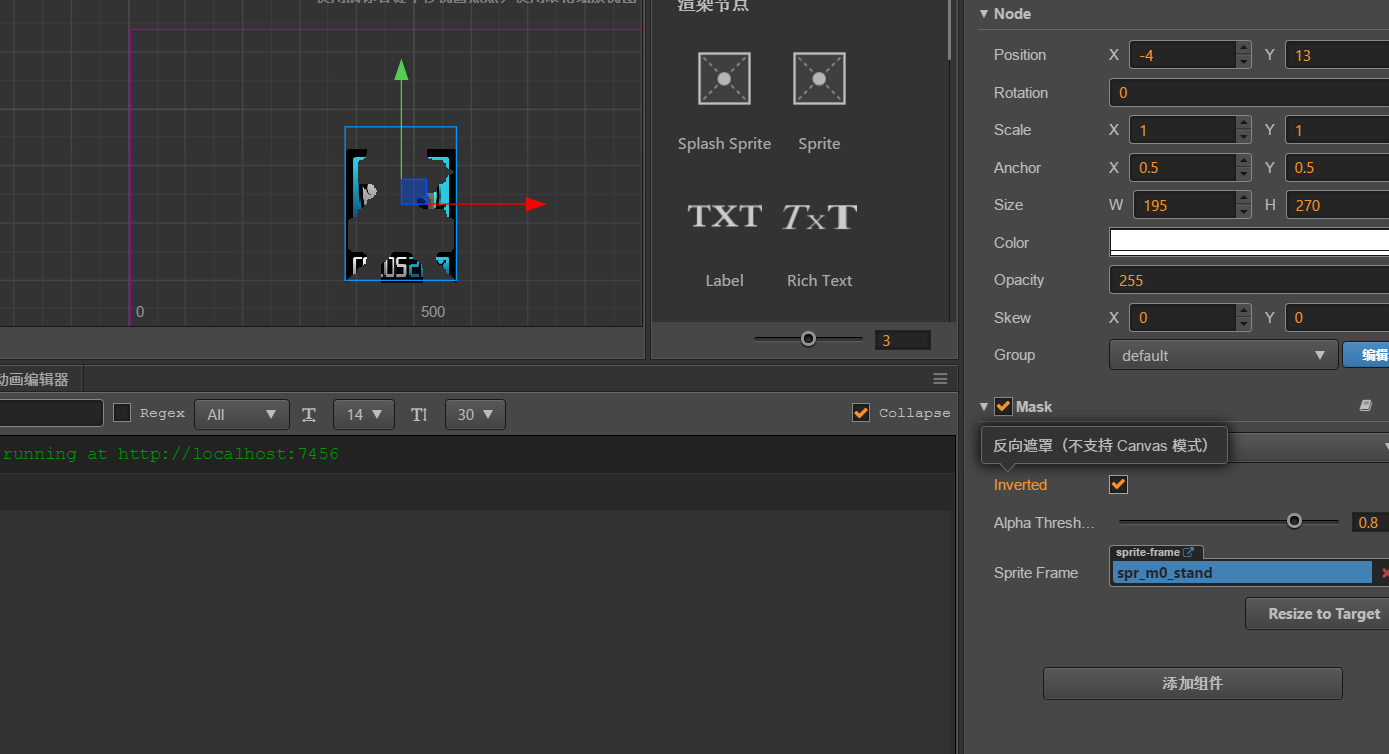Open the Mask component help book icon
The height and width of the screenshot is (754, 1389).
(1365, 405)
